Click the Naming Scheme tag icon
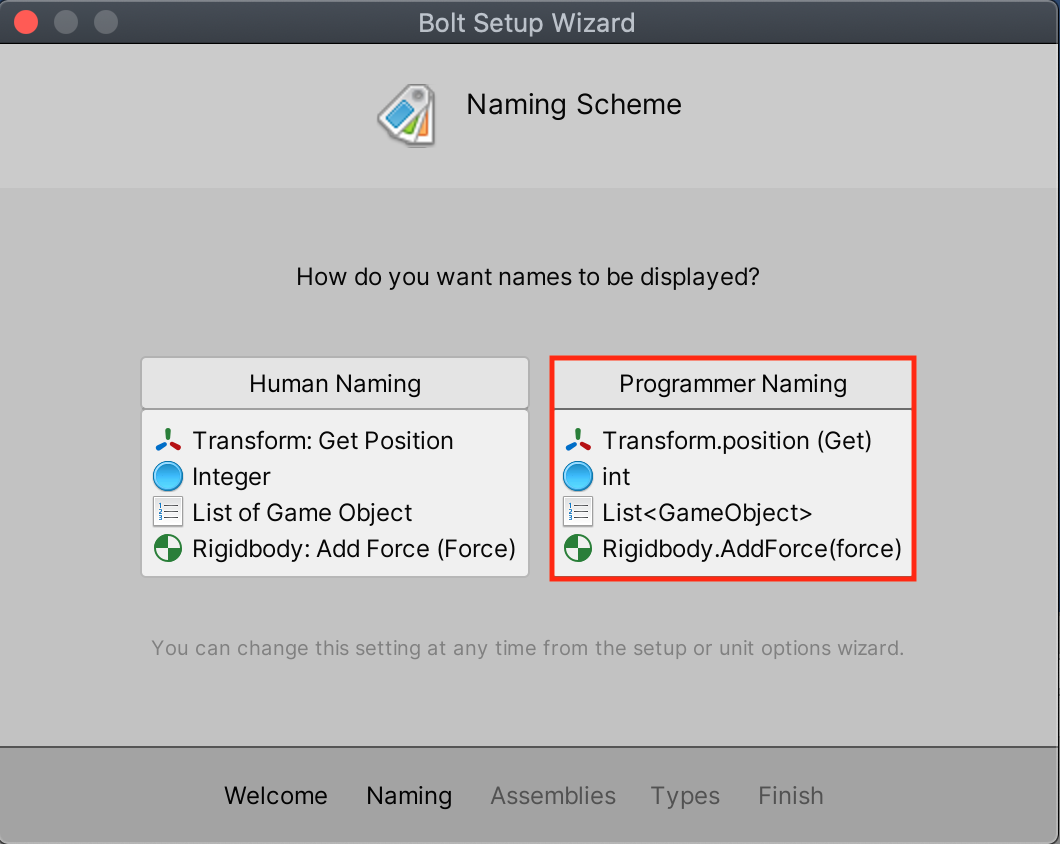Image resolution: width=1060 pixels, height=844 pixels. 408,113
